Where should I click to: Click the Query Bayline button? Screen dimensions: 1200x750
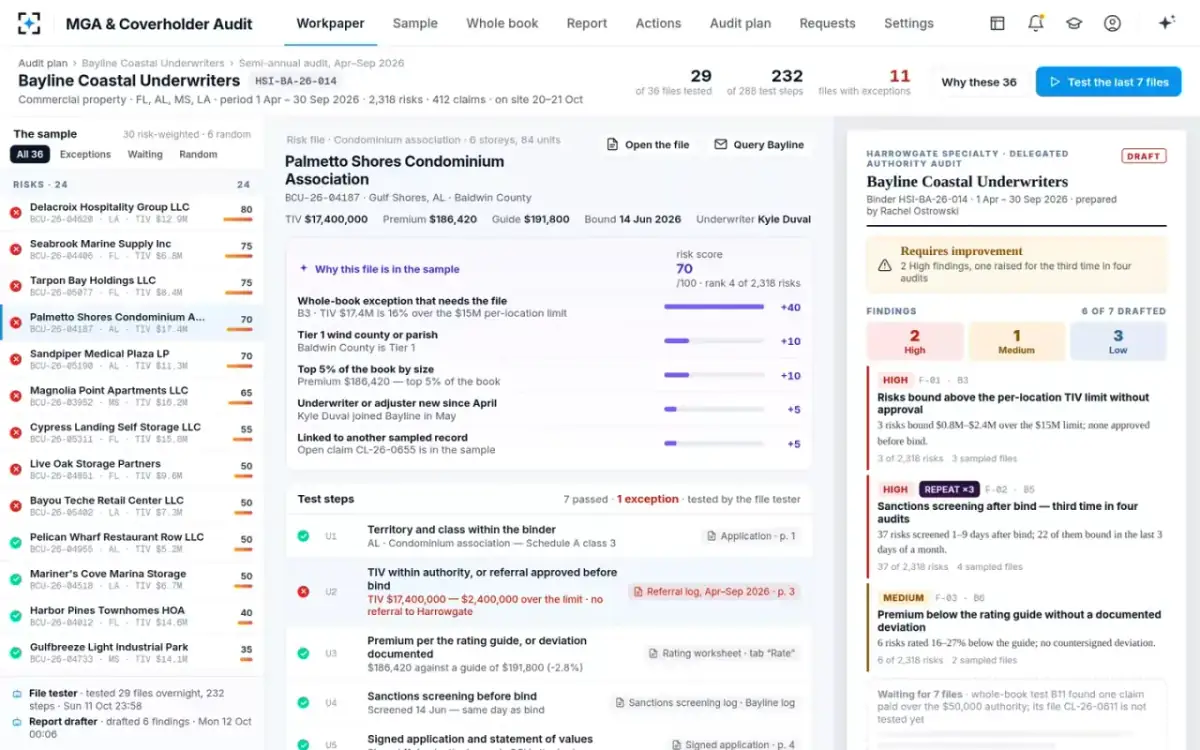[x=759, y=145]
